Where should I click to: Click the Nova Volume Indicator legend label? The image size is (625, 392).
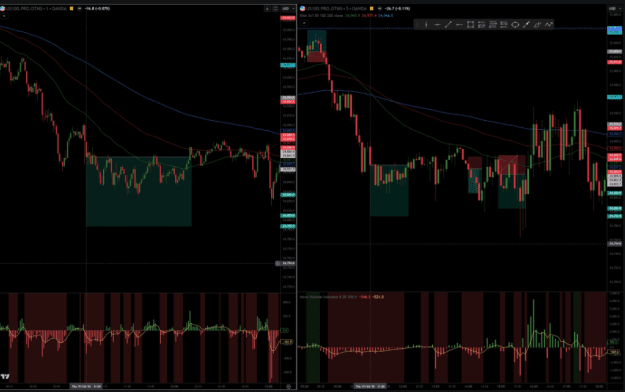(328, 297)
